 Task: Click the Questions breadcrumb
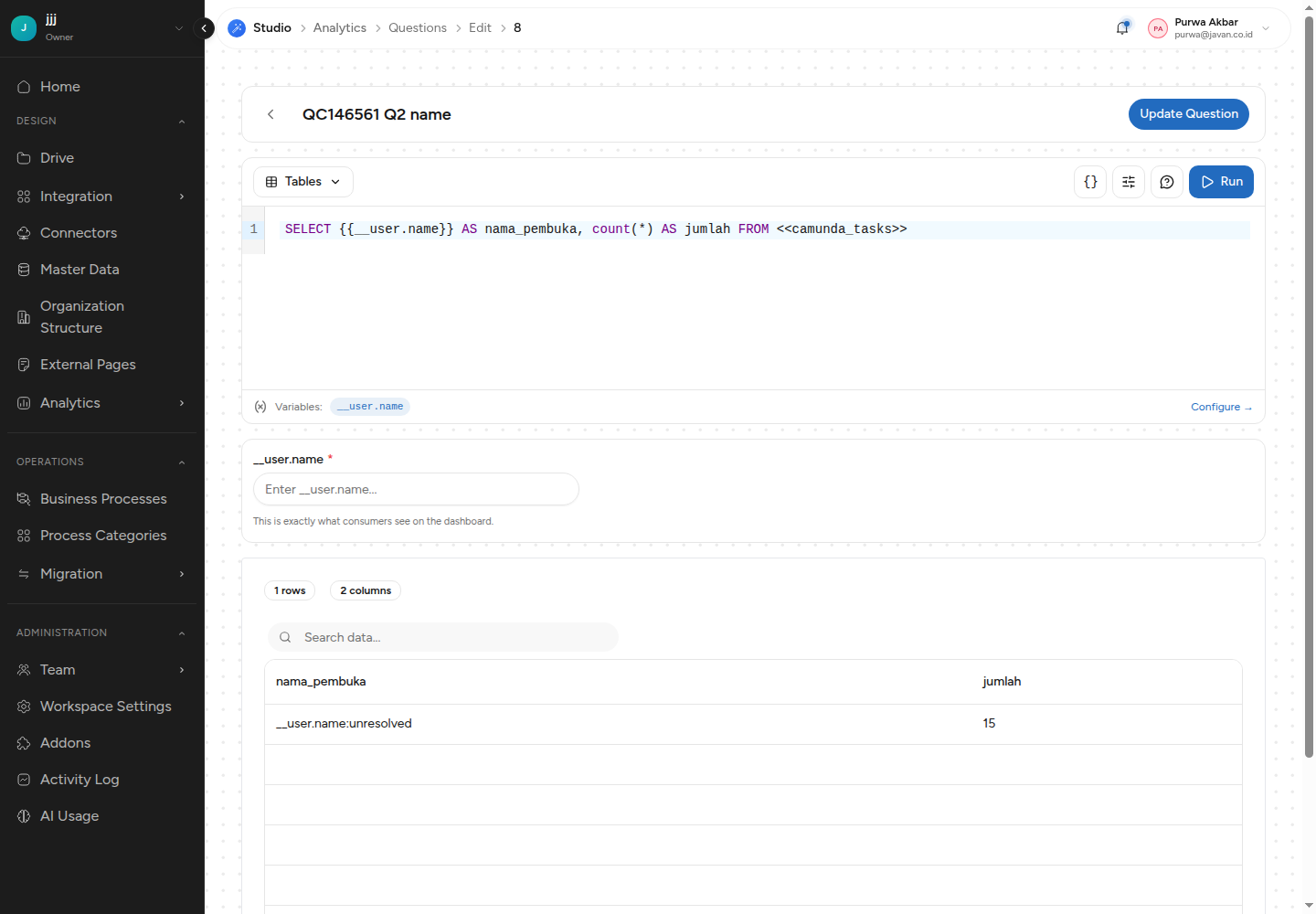point(418,28)
